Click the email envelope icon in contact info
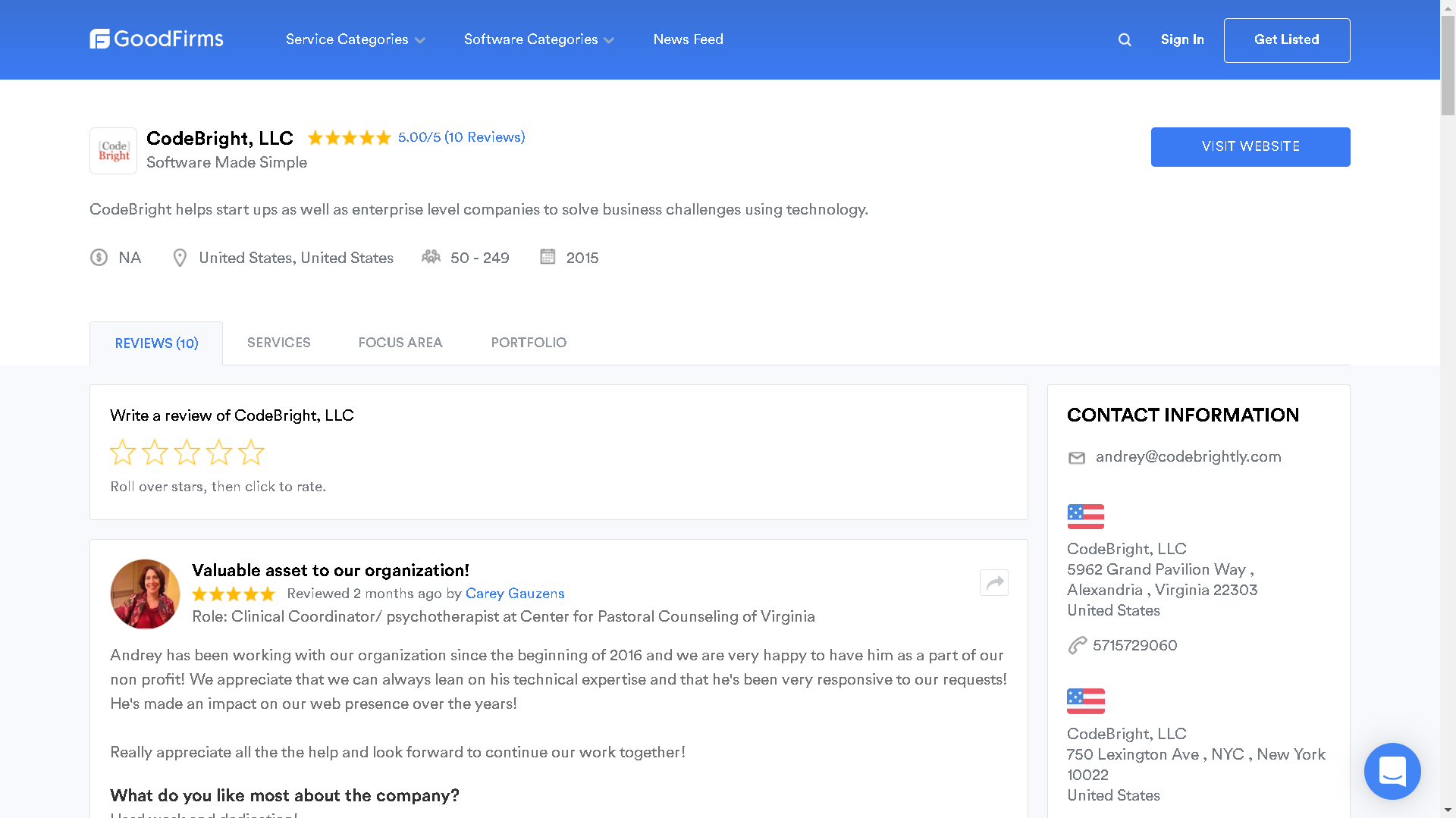The height and width of the screenshot is (818, 1456). coord(1077,458)
